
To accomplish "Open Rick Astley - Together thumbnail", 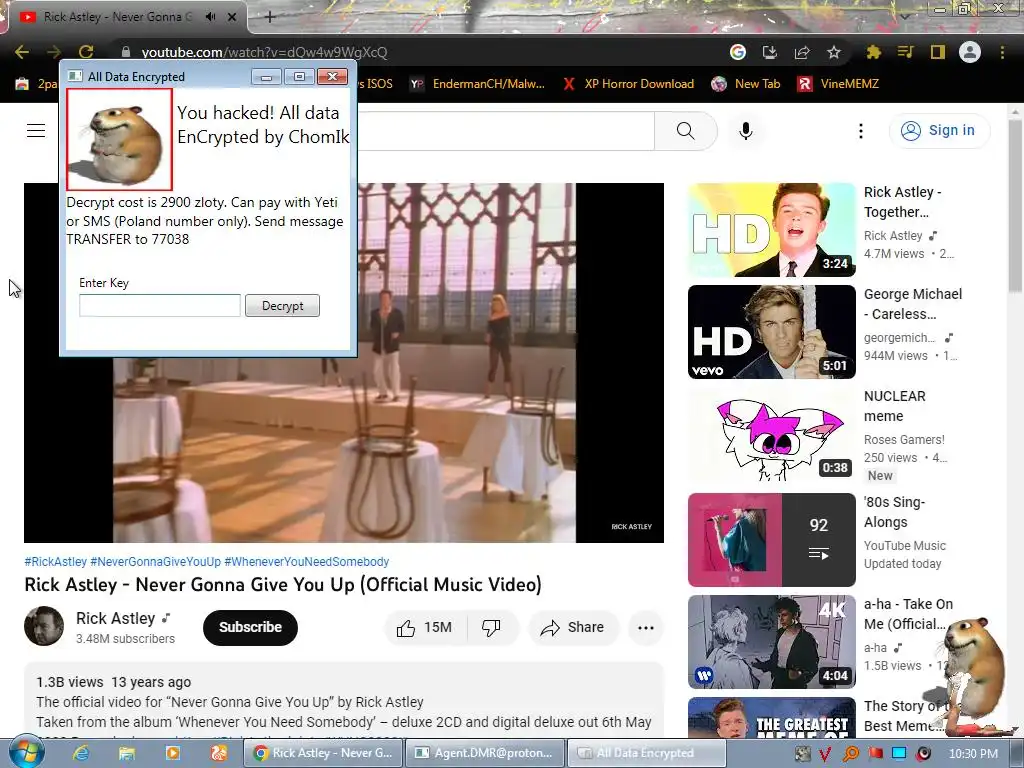I will pyautogui.click(x=772, y=230).
